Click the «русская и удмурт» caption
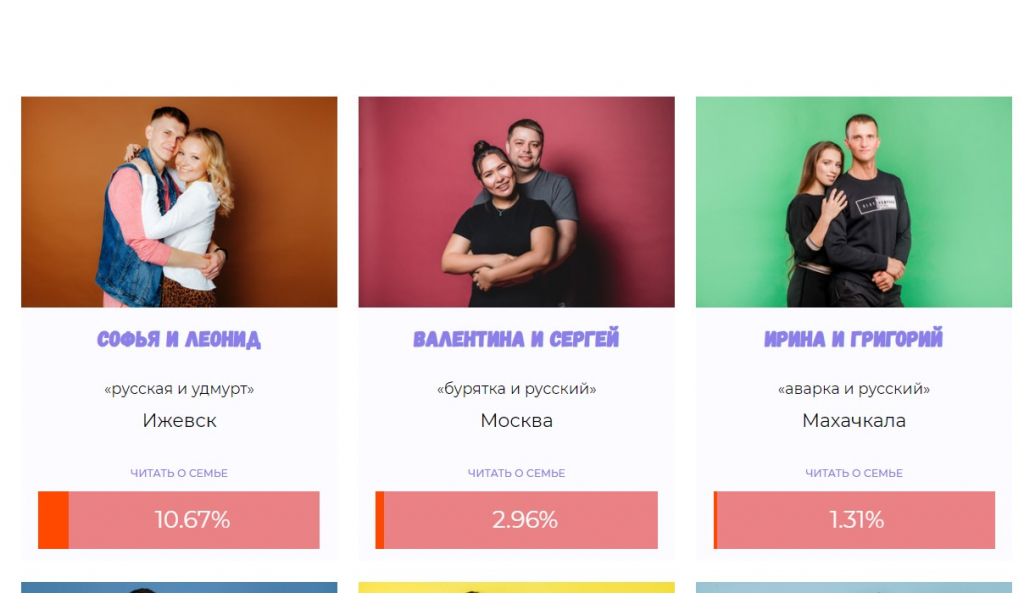Image resolution: width=1024 pixels, height=593 pixels. pyautogui.click(x=179, y=389)
